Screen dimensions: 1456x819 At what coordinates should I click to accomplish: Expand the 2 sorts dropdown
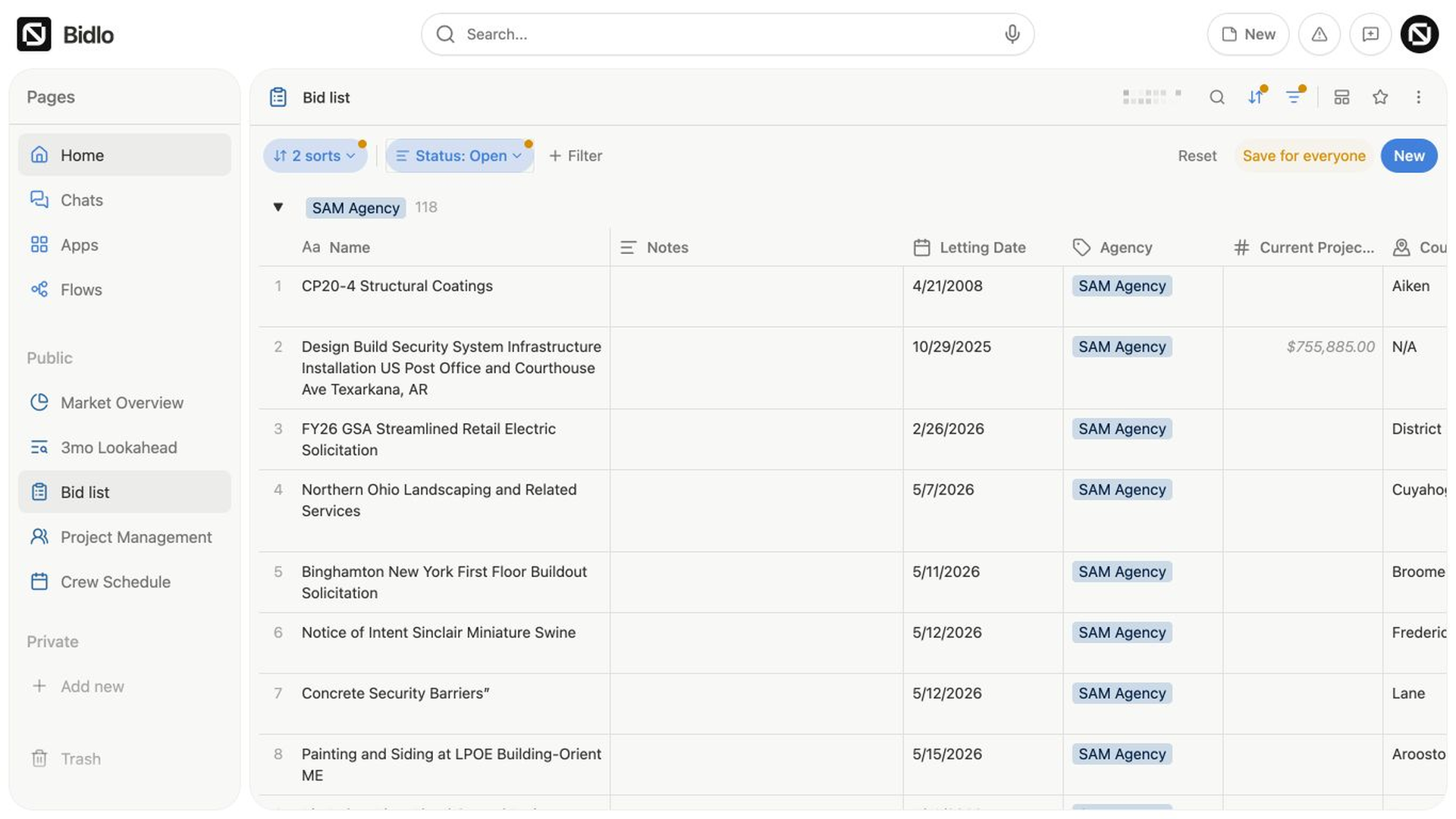click(x=315, y=155)
